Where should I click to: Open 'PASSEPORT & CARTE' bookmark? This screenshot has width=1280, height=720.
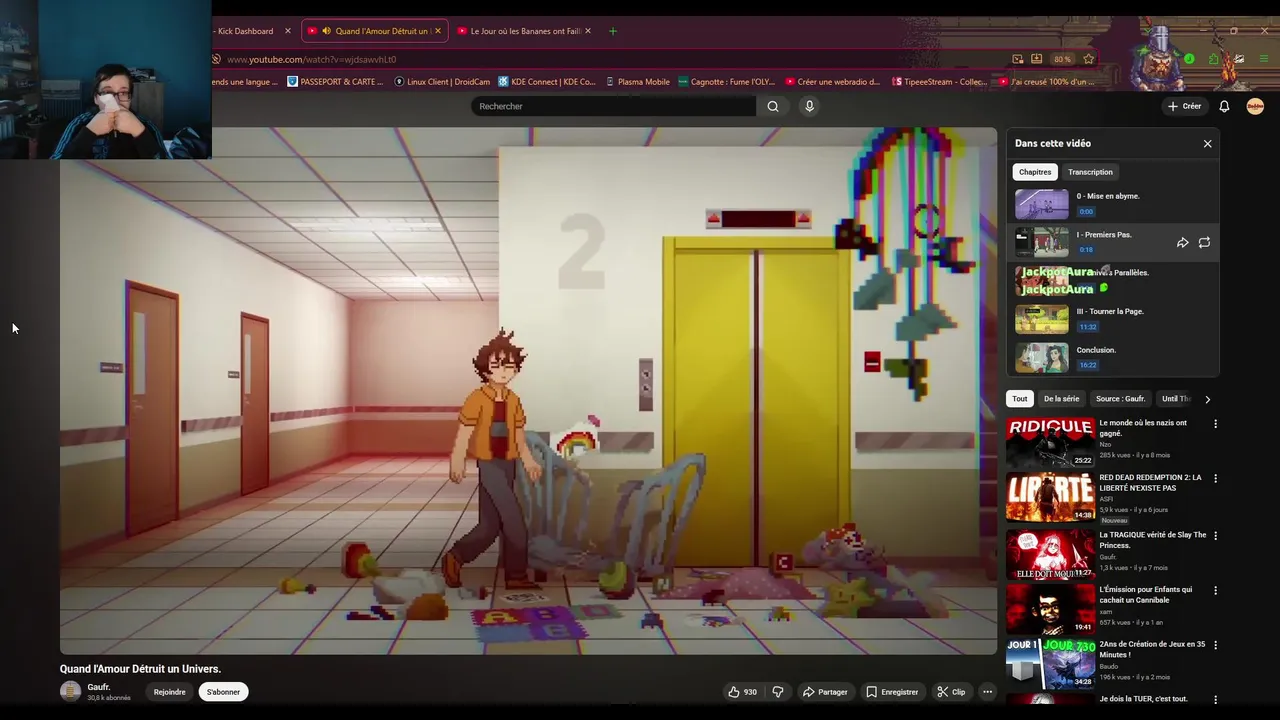click(335, 82)
